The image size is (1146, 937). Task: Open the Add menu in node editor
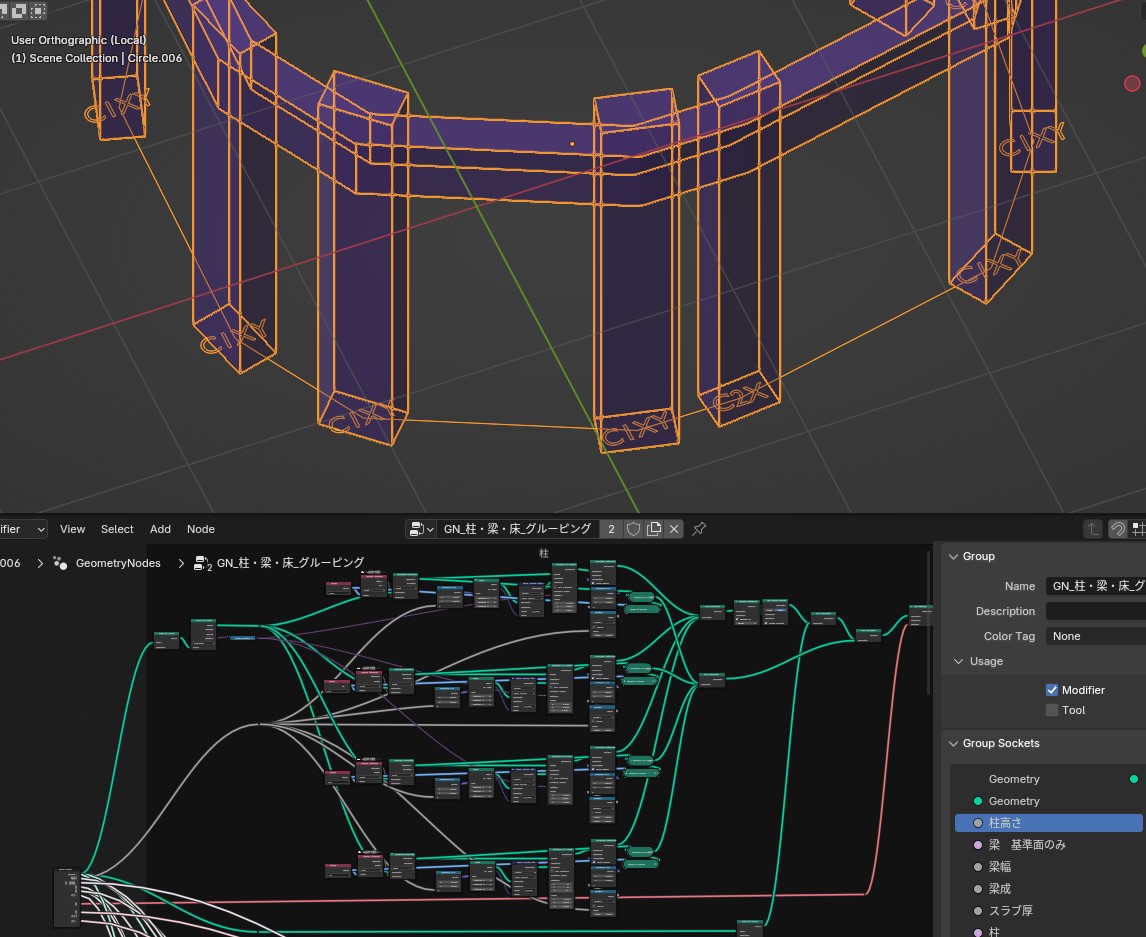160,529
